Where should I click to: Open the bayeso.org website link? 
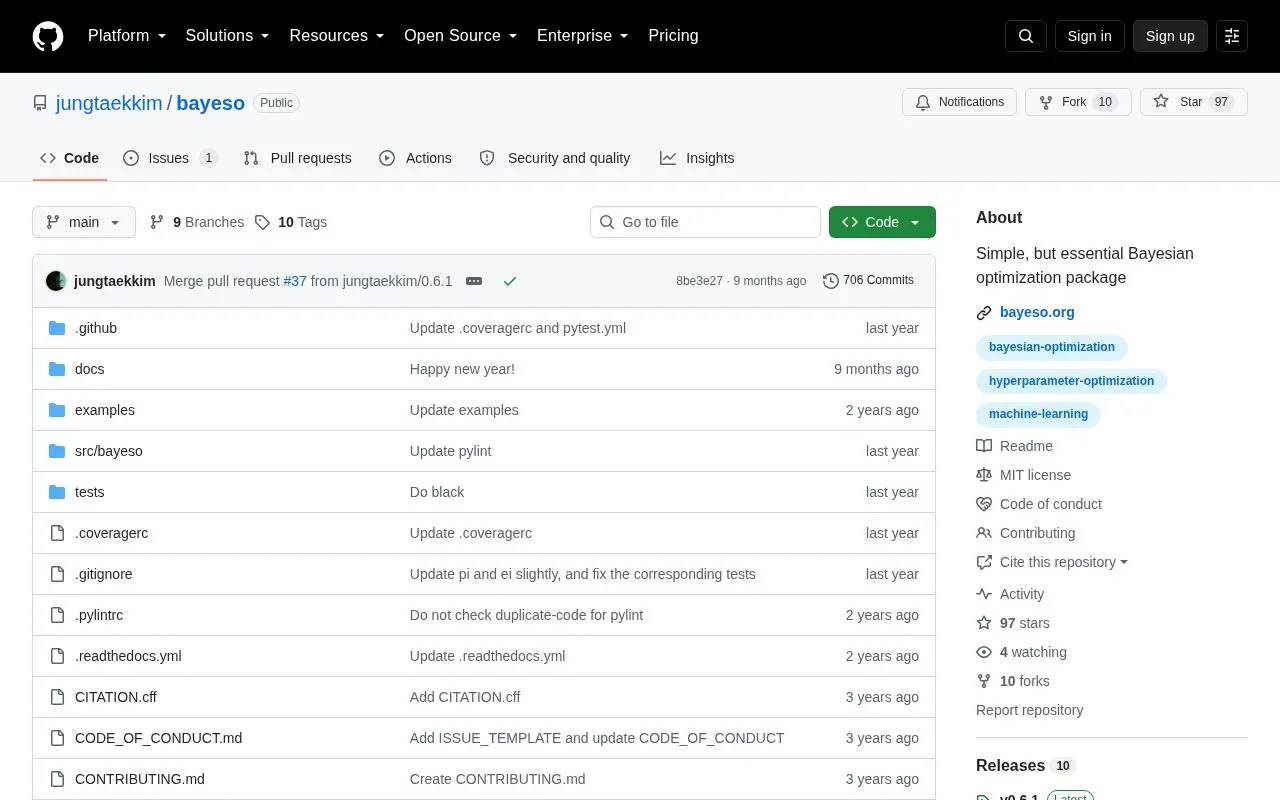coord(1037,312)
